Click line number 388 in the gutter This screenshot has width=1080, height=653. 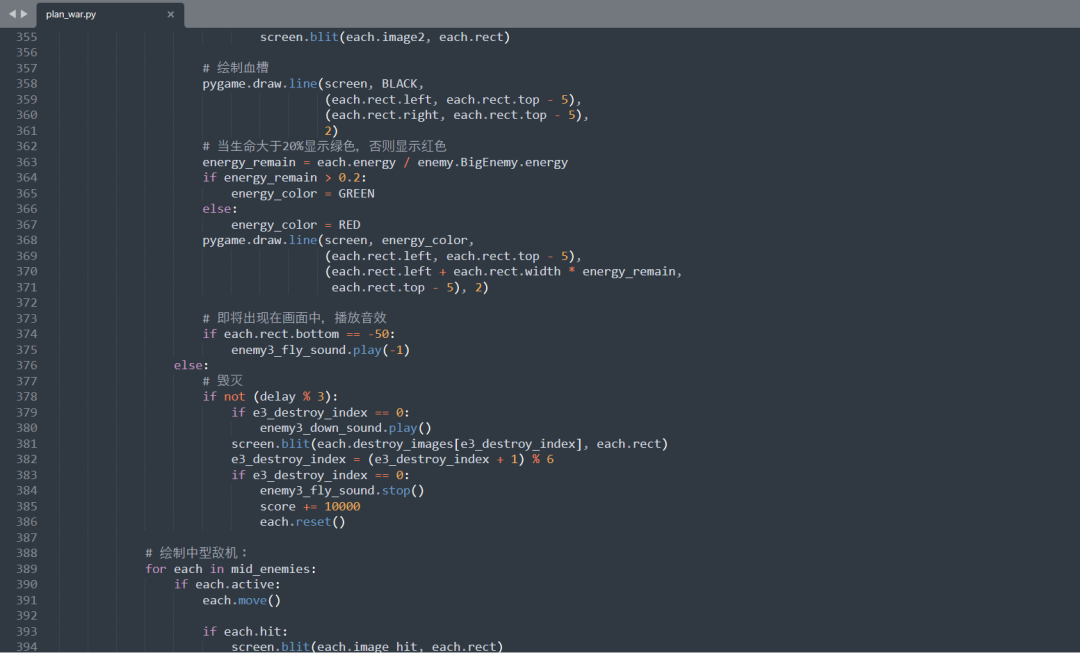[x=26, y=552]
